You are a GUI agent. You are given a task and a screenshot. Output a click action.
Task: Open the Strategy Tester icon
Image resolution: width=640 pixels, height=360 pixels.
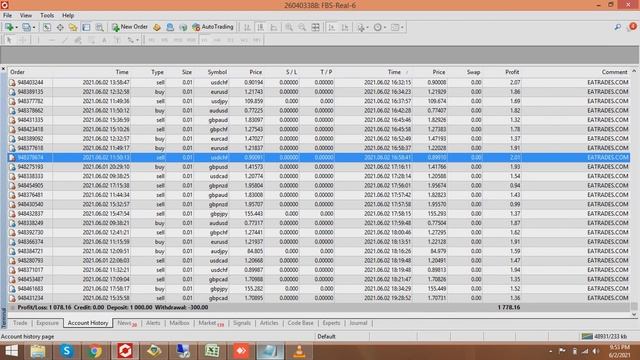pos(99,27)
